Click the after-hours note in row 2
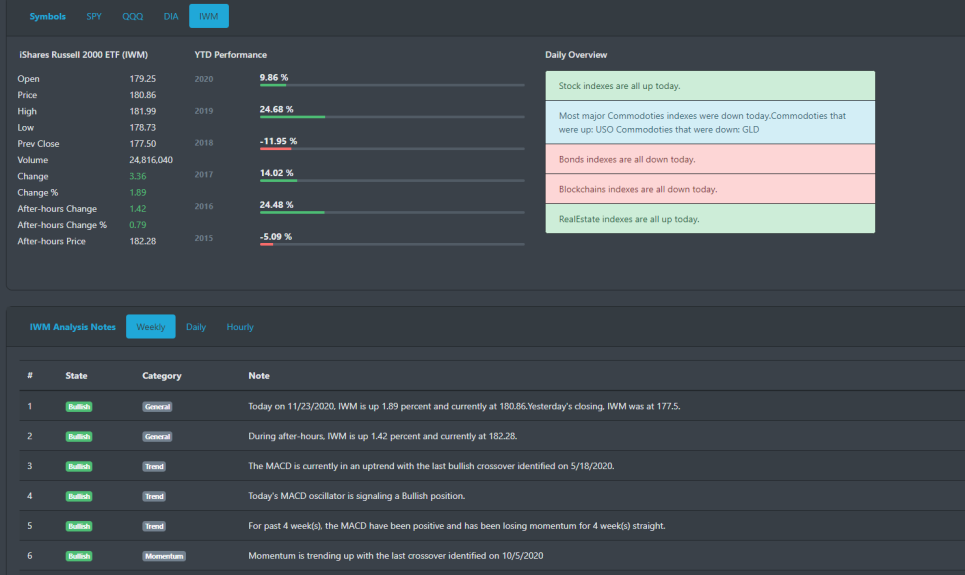965x575 pixels. [x=383, y=436]
